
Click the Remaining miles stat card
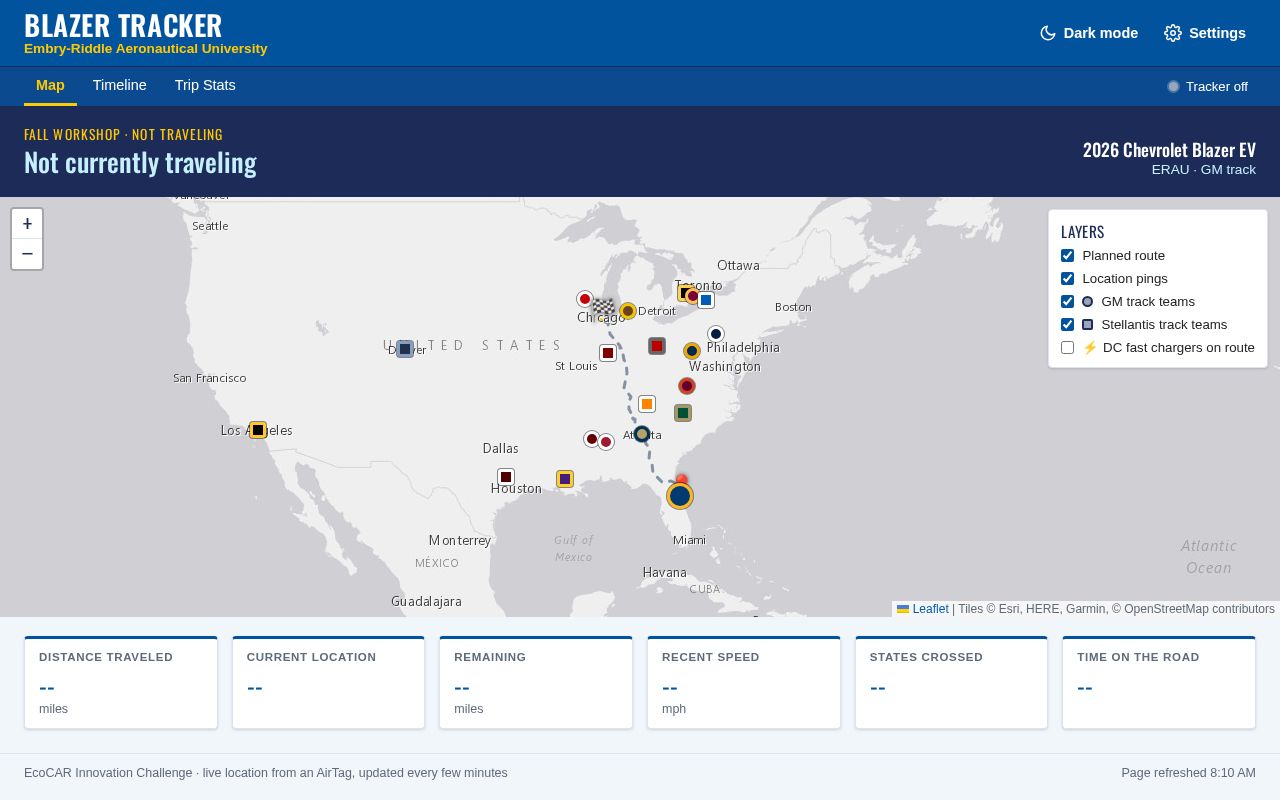click(x=536, y=683)
